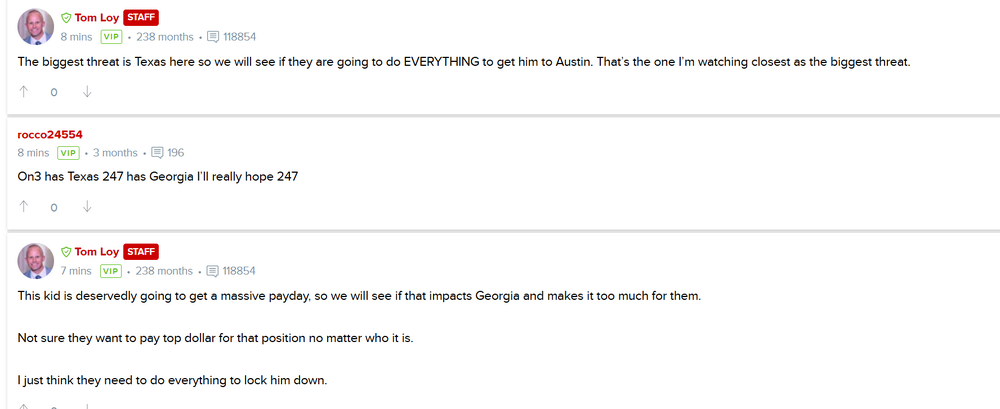The image size is (1000, 409).
Task: Click the STAFF badge on the 7 mins post
Action: (x=141, y=252)
